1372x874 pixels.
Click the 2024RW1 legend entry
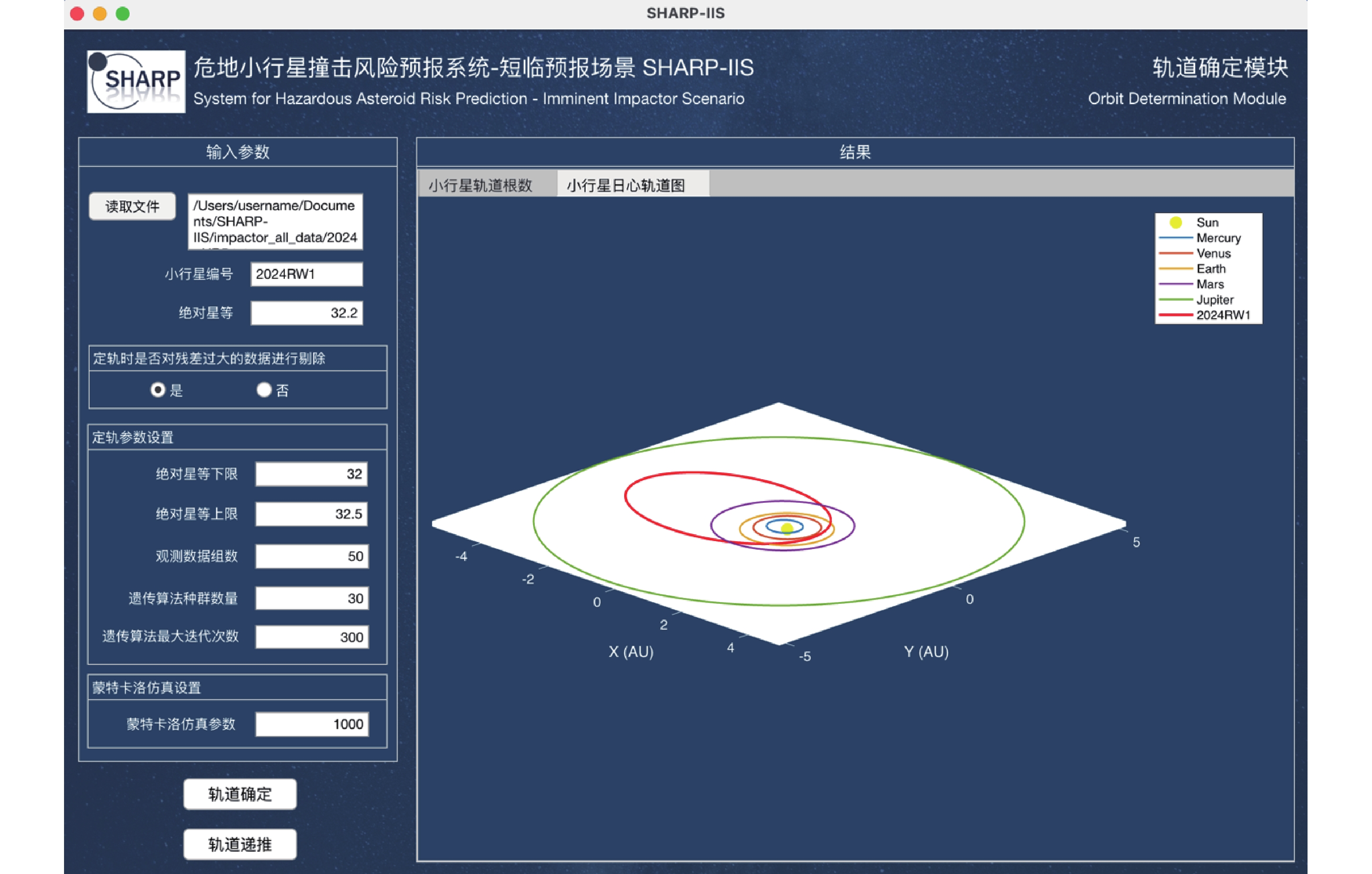pyautogui.click(x=1204, y=315)
